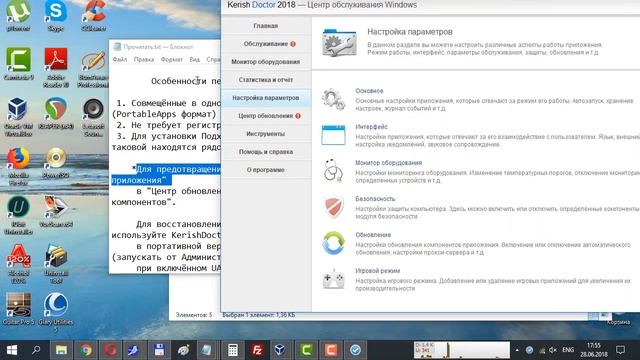Click Монитор оборудования title in settings list
Viewport: 640px width, 360px height.
point(388,162)
